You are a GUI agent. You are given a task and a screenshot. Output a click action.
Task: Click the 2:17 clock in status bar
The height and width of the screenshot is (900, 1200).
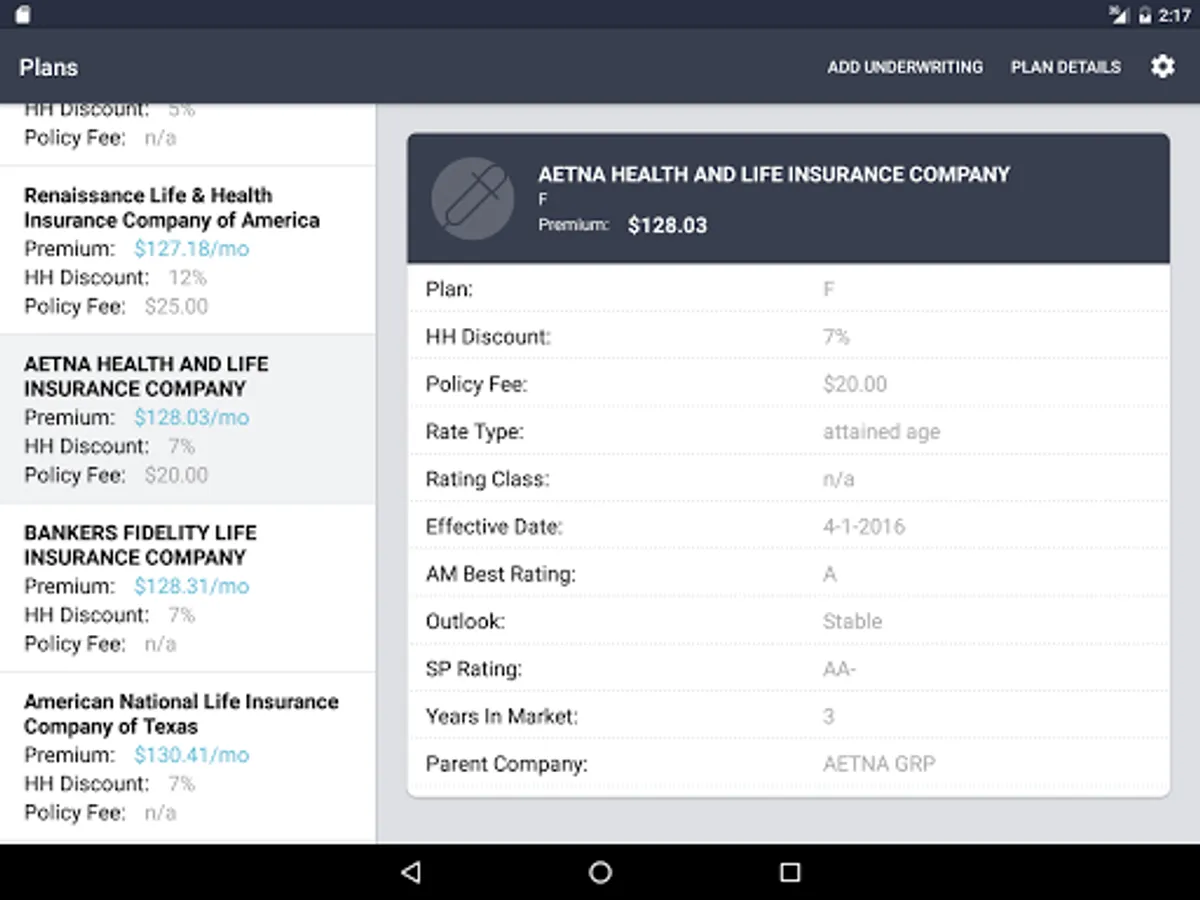(x=1174, y=15)
